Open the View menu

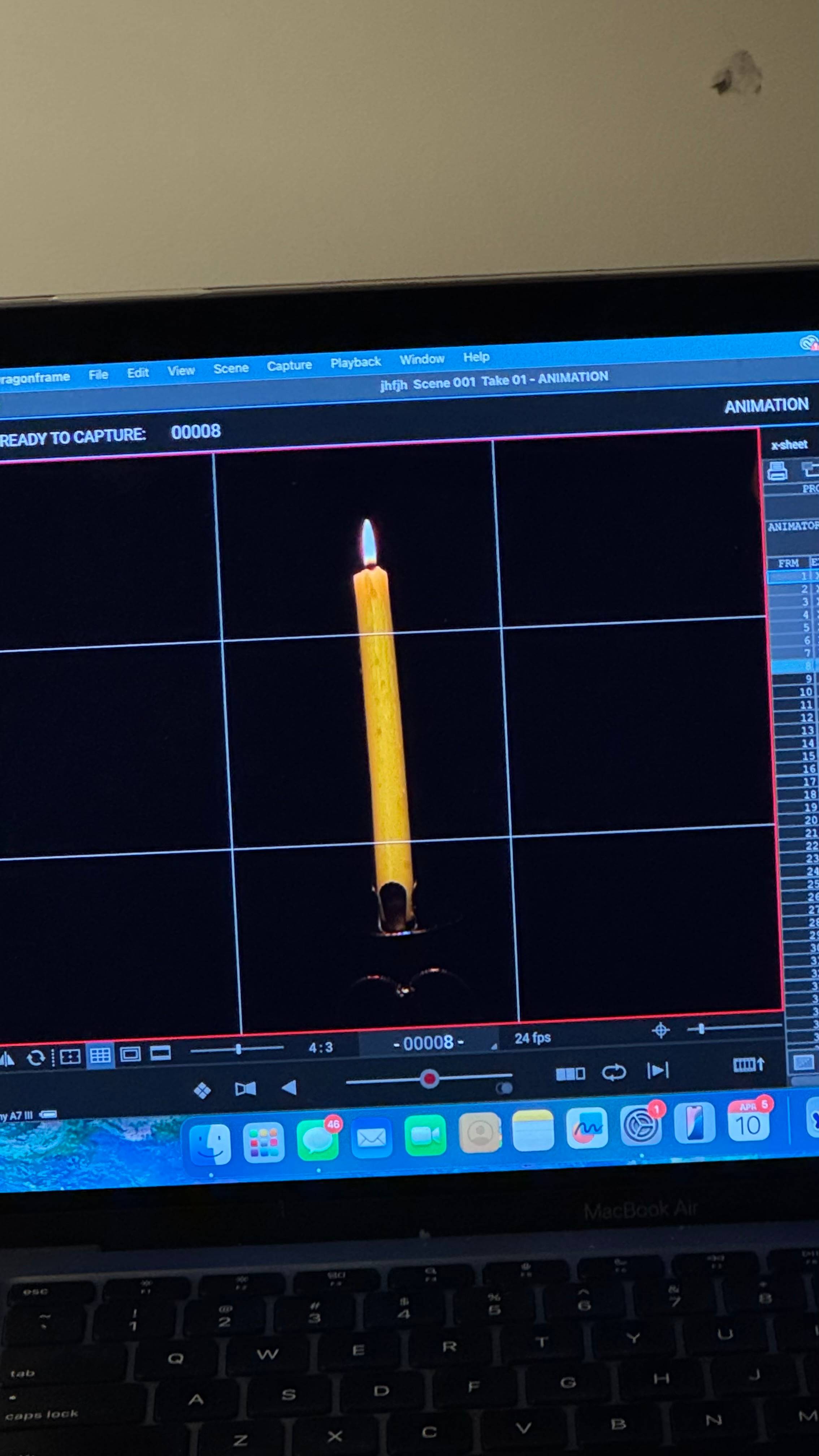pyautogui.click(x=181, y=370)
